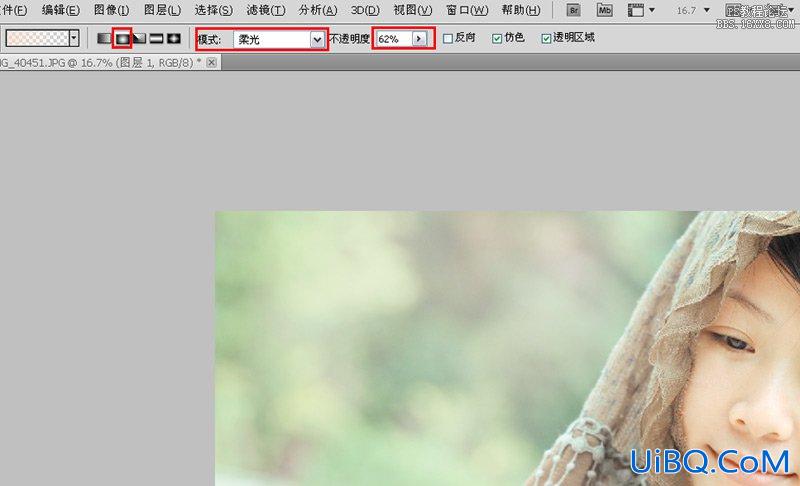This screenshot has height=486, width=800.
Task: Select the diamond gradient type icon
Action: pyautogui.click(x=174, y=38)
